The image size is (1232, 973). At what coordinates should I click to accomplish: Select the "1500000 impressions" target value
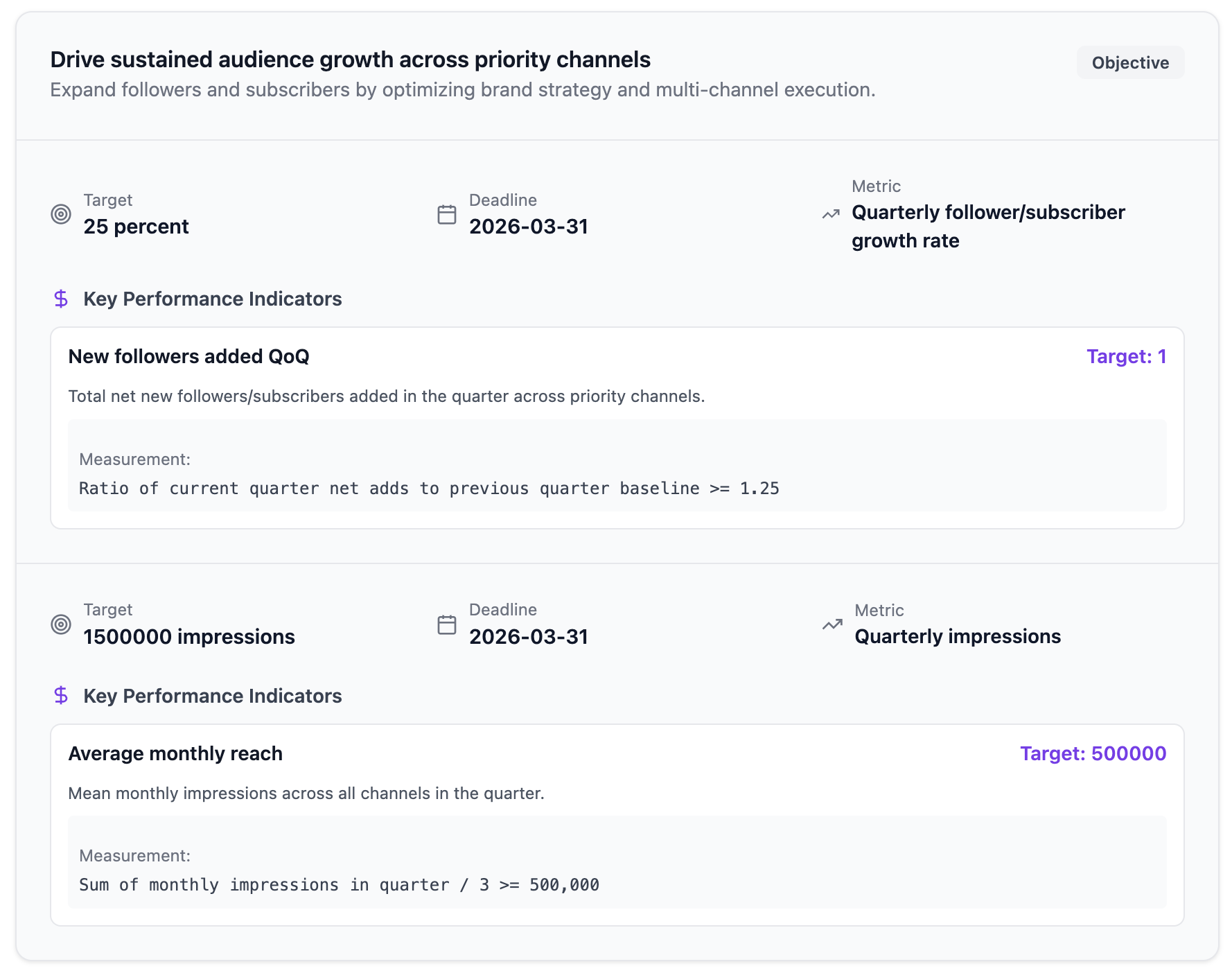coord(189,637)
